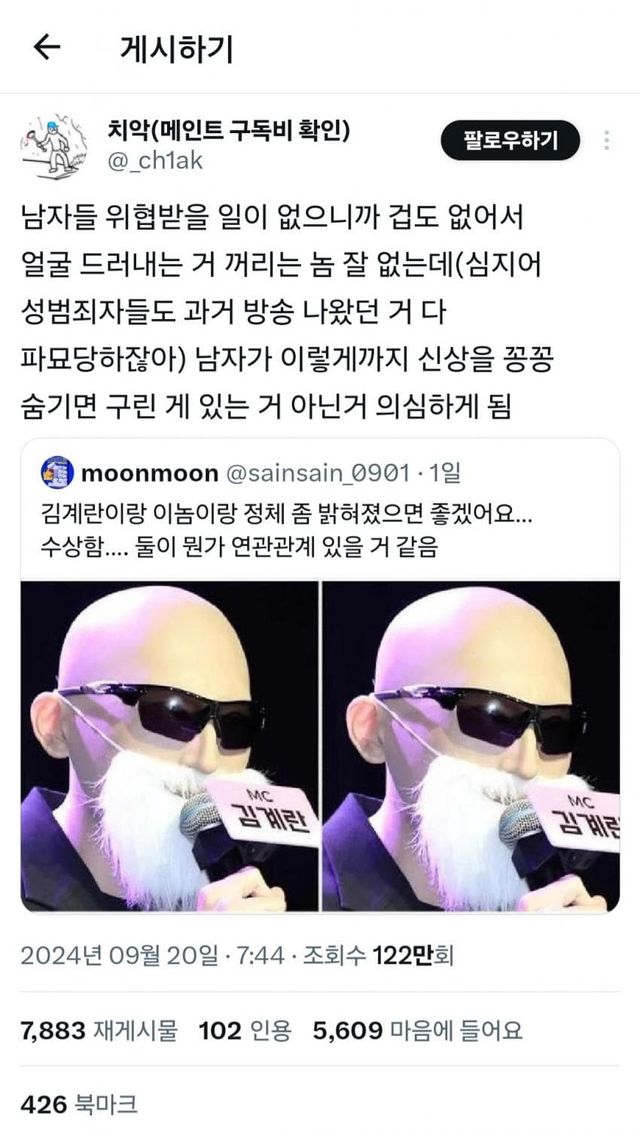Viewport: 640px width, 1136px height.
Task: Open moonmoon's small profile avatar
Action: click(57, 473)
